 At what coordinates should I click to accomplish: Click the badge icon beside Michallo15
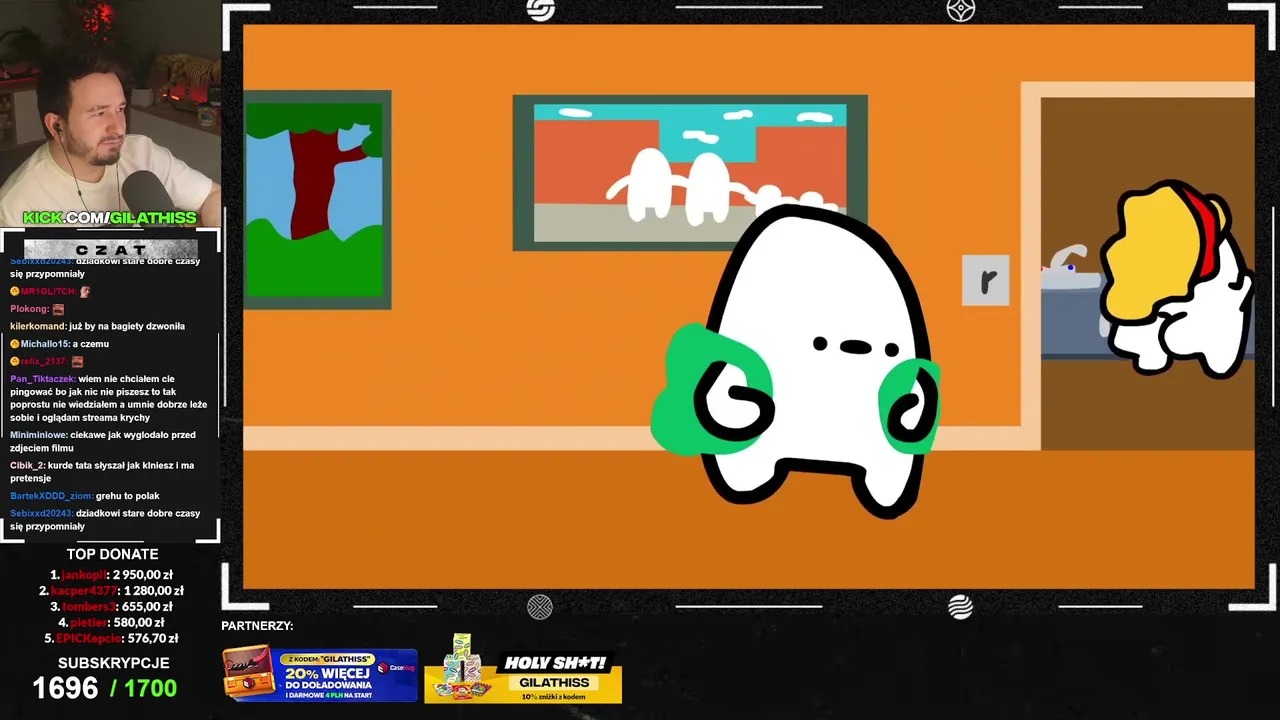click(15, 344)
